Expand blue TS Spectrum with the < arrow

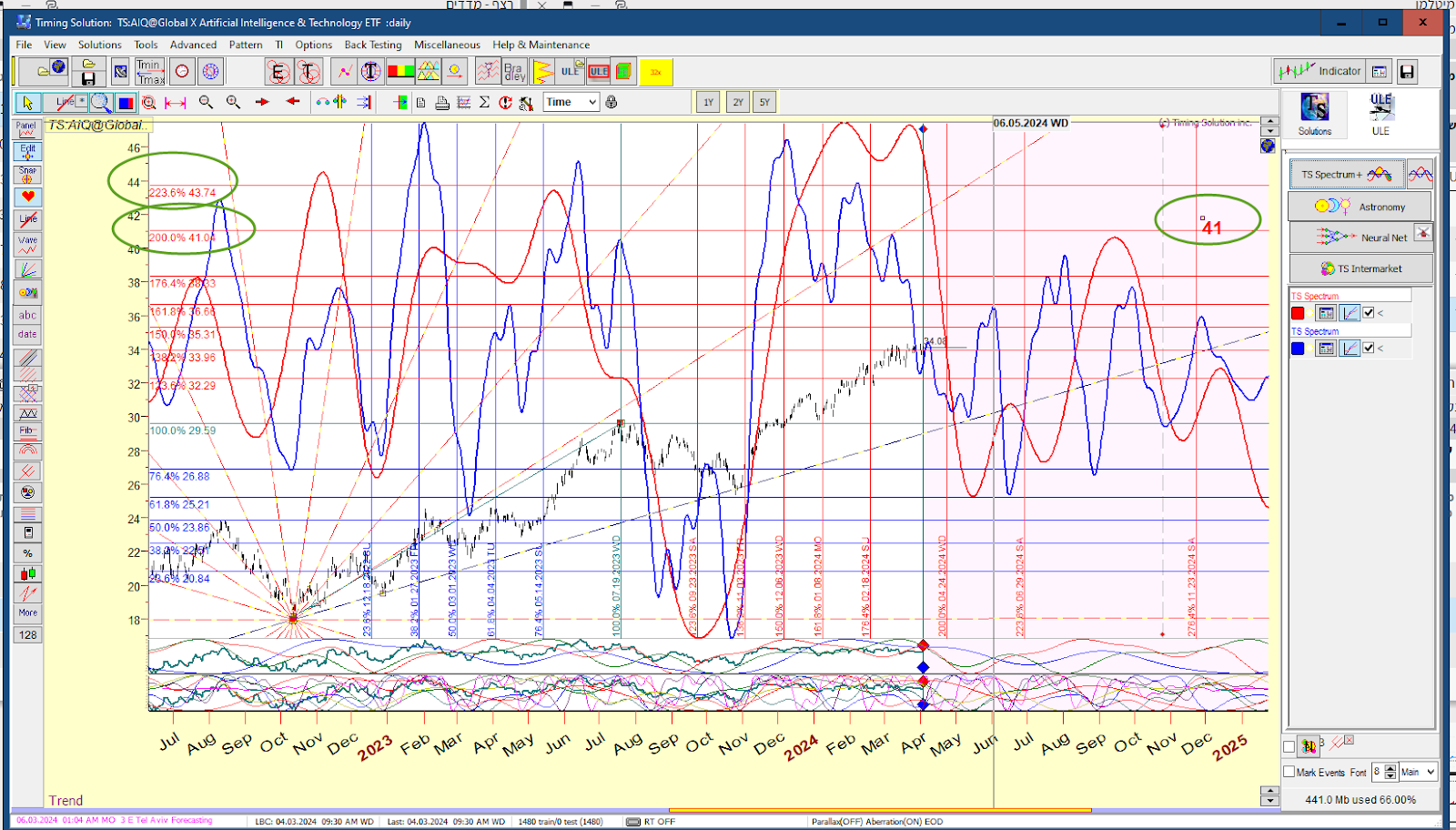tap(1380, 348)
